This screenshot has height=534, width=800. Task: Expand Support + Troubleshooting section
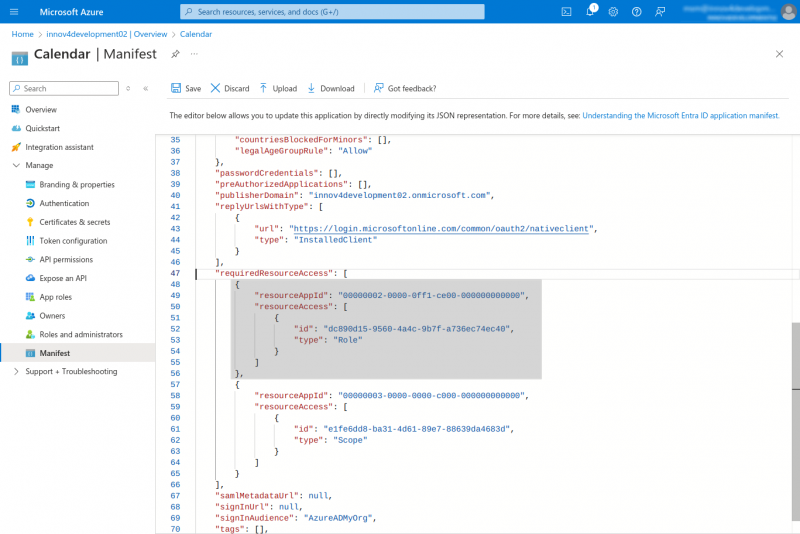(16, 371)
